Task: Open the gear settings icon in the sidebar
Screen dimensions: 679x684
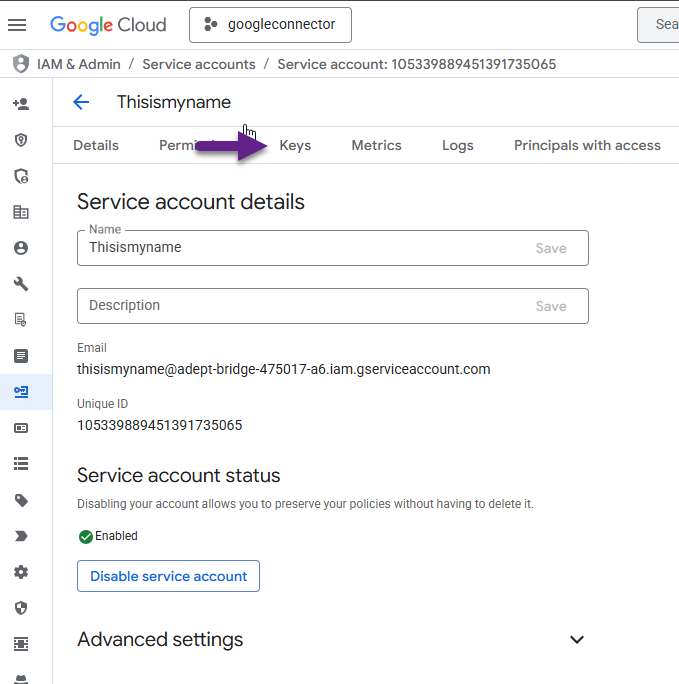Action: [20, 572]
